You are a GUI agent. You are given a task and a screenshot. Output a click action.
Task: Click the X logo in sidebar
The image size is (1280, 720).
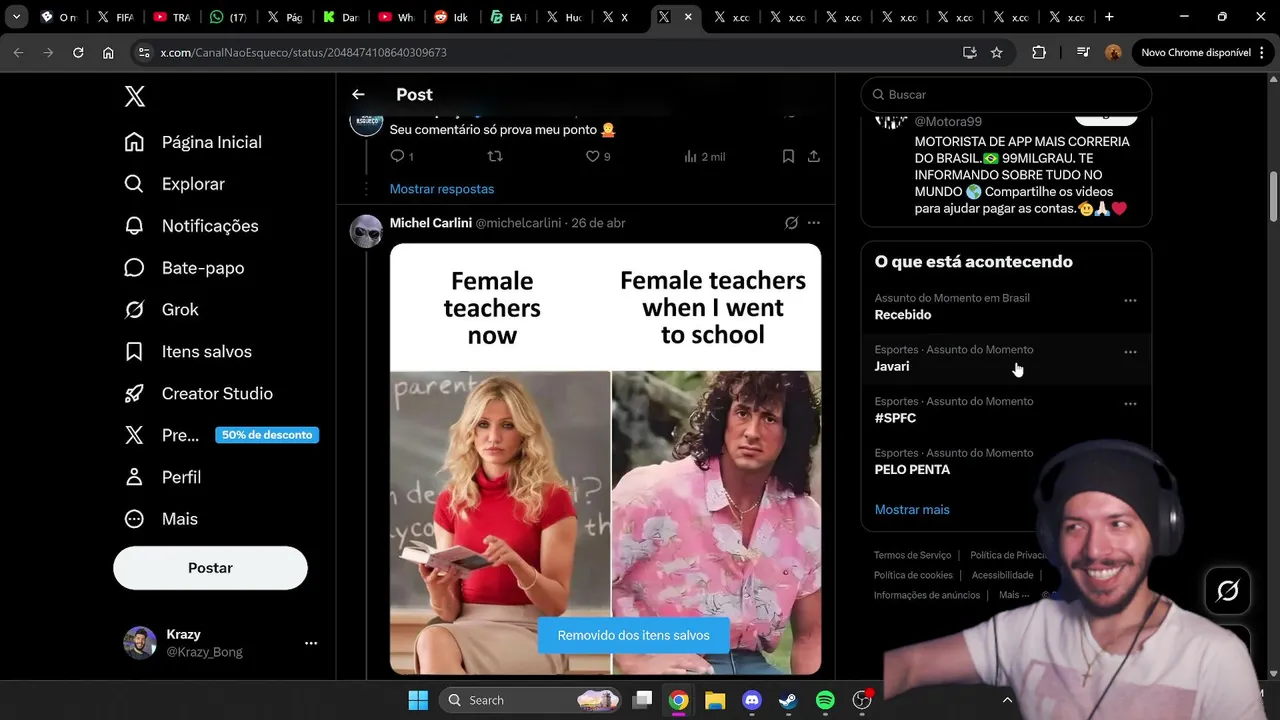135,96
